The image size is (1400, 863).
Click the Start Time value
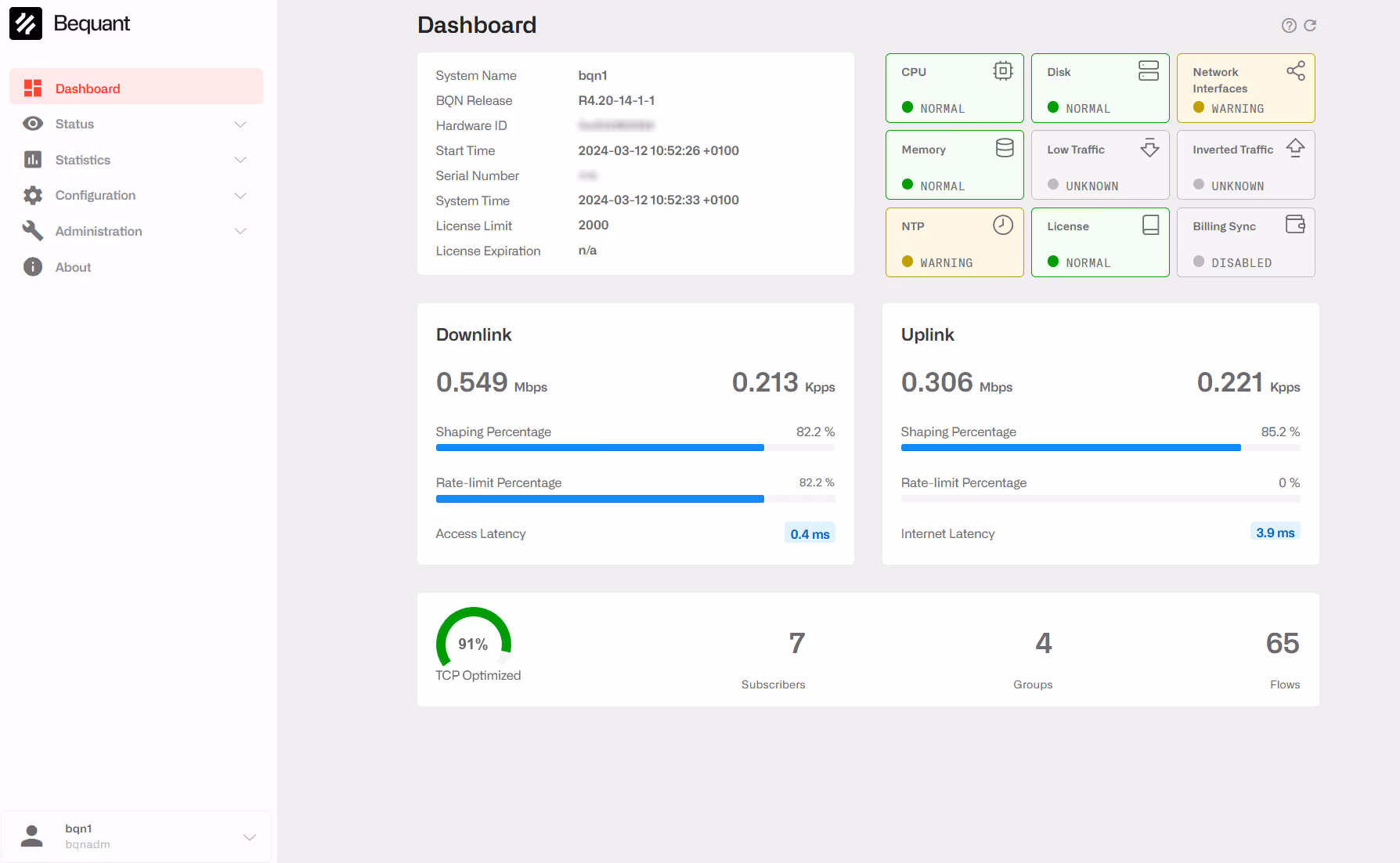[x=659, y=150]
